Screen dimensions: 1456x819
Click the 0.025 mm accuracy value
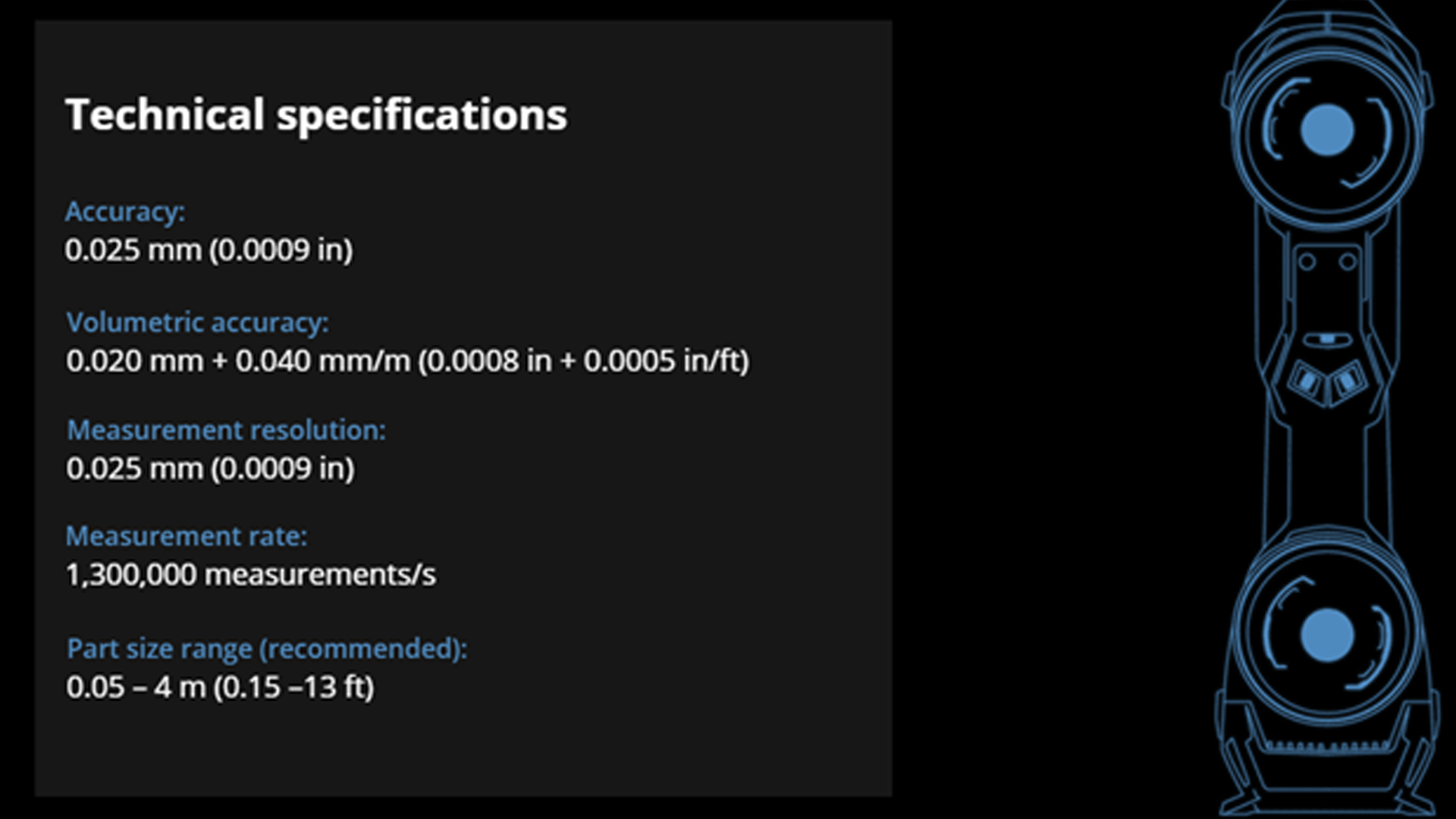tap(209, 249)
